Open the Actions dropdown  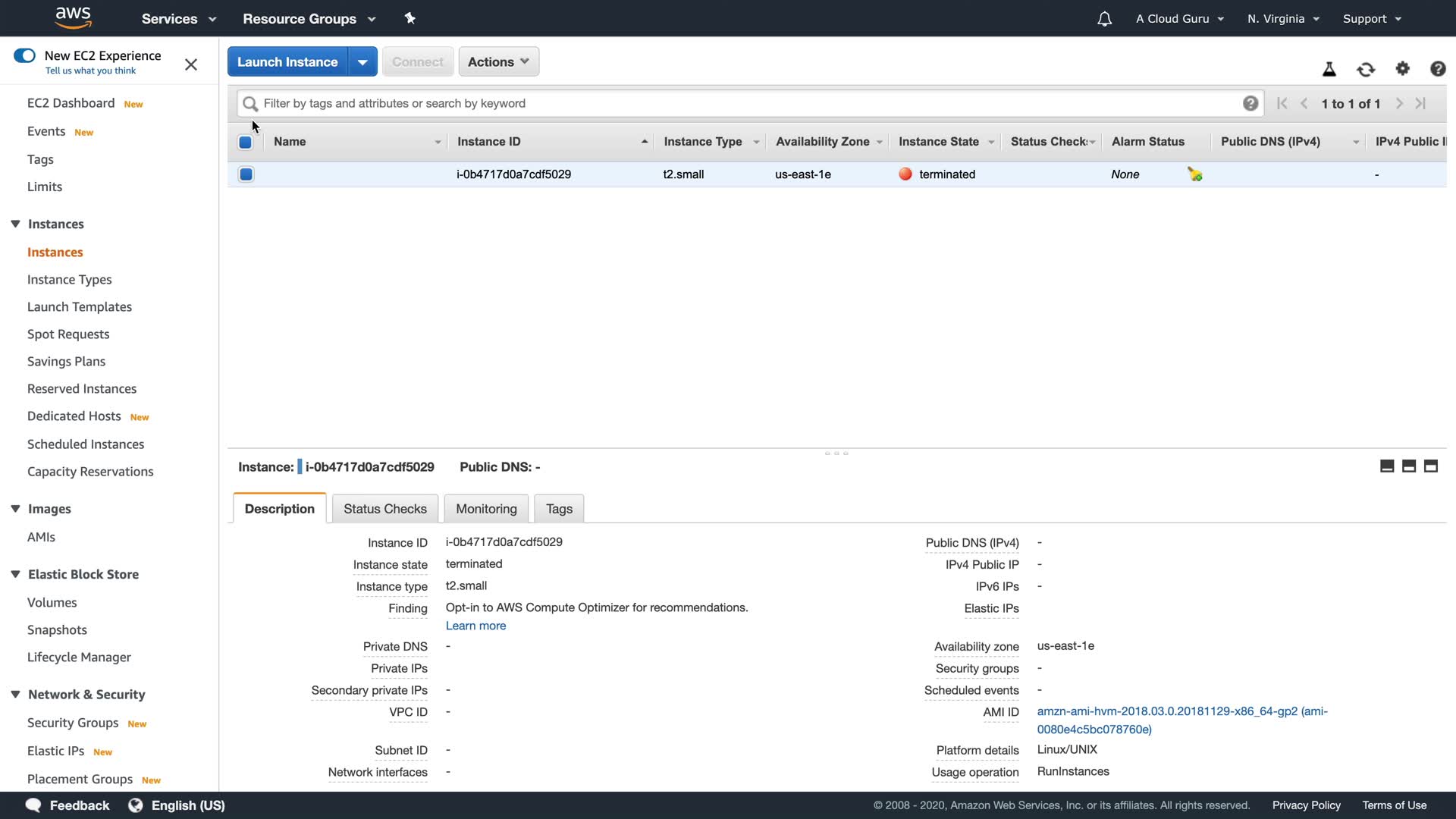498,62
